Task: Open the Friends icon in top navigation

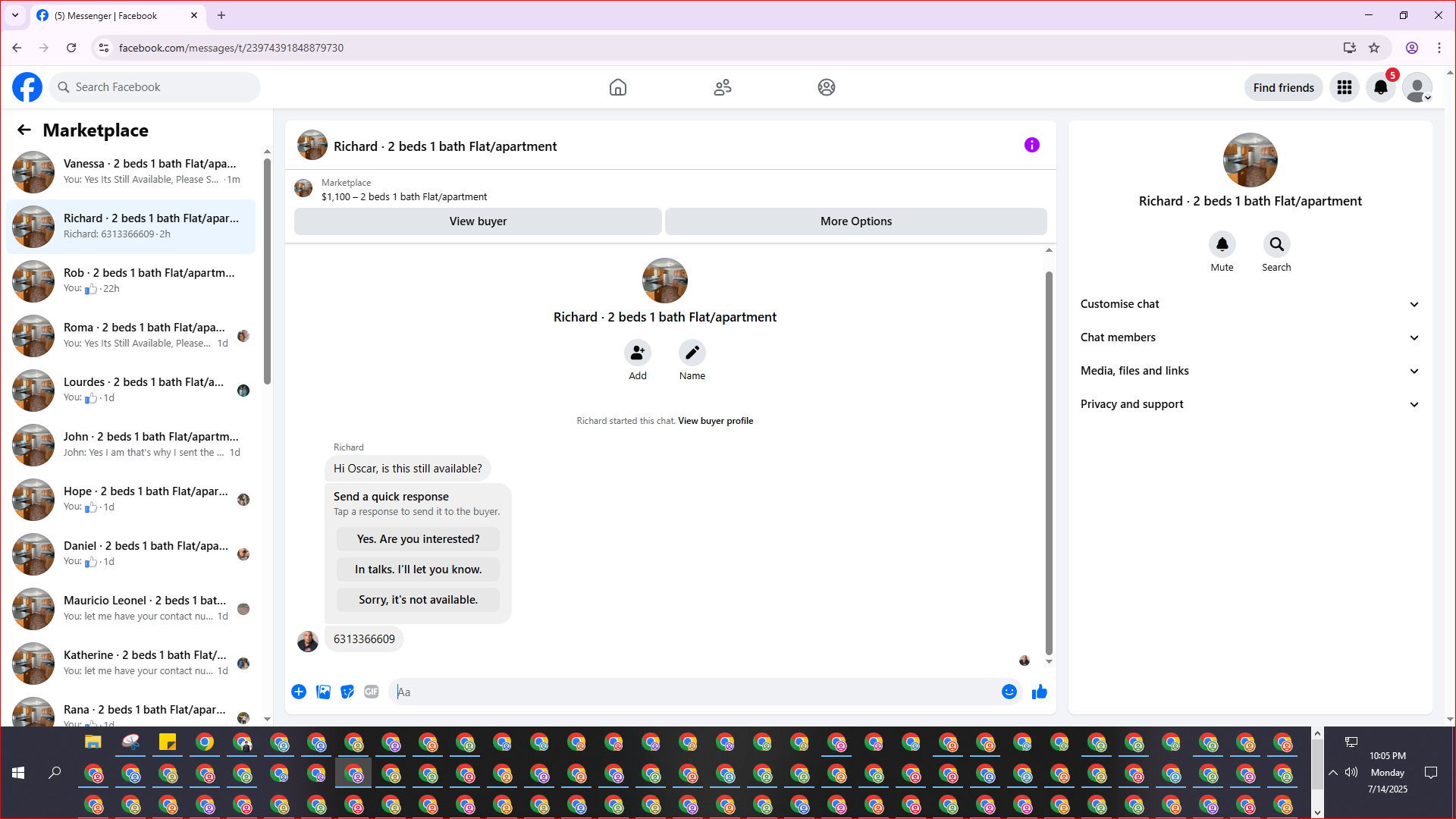Action: [722, 87]
